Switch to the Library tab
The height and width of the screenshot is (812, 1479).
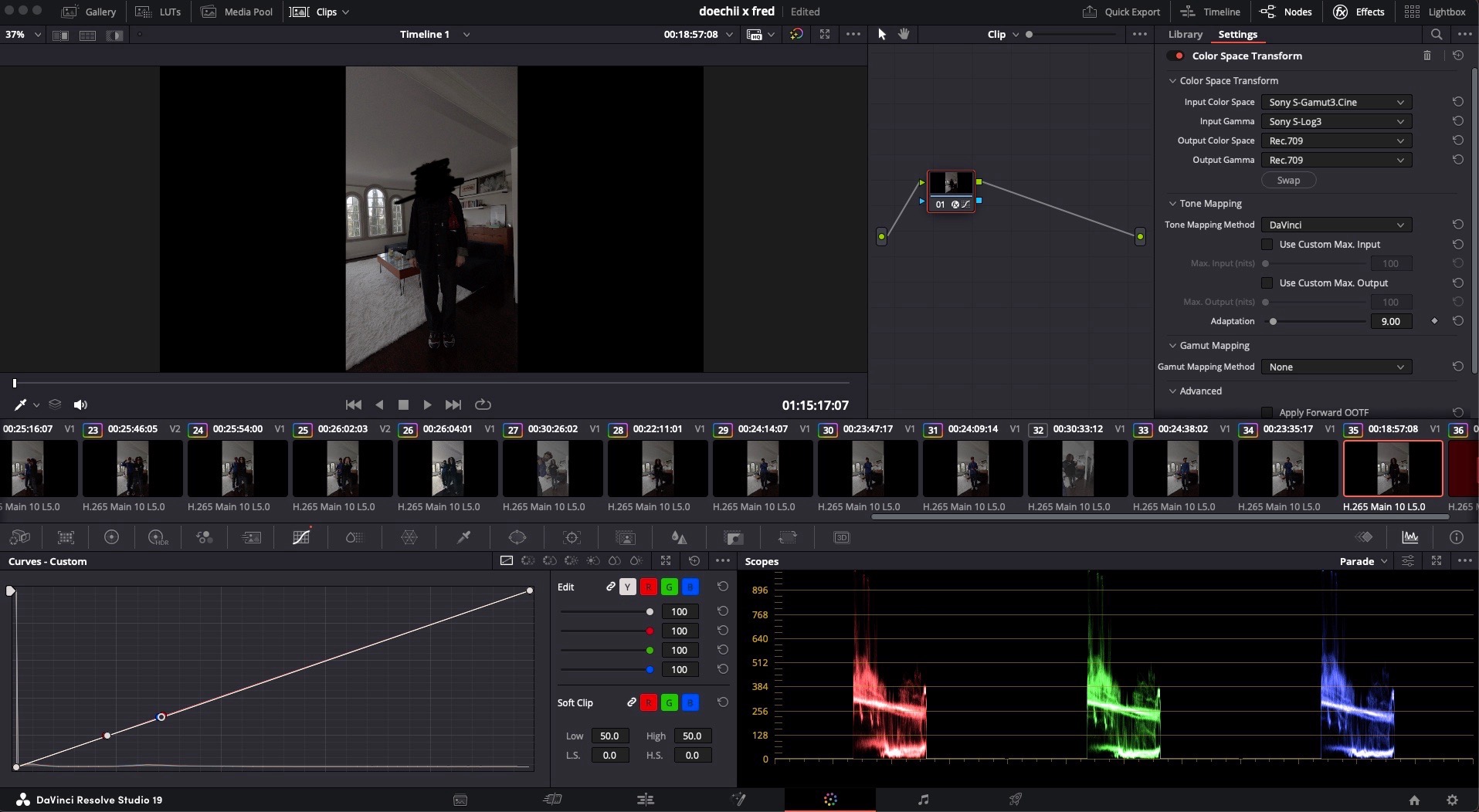[x=1185, y=34]
